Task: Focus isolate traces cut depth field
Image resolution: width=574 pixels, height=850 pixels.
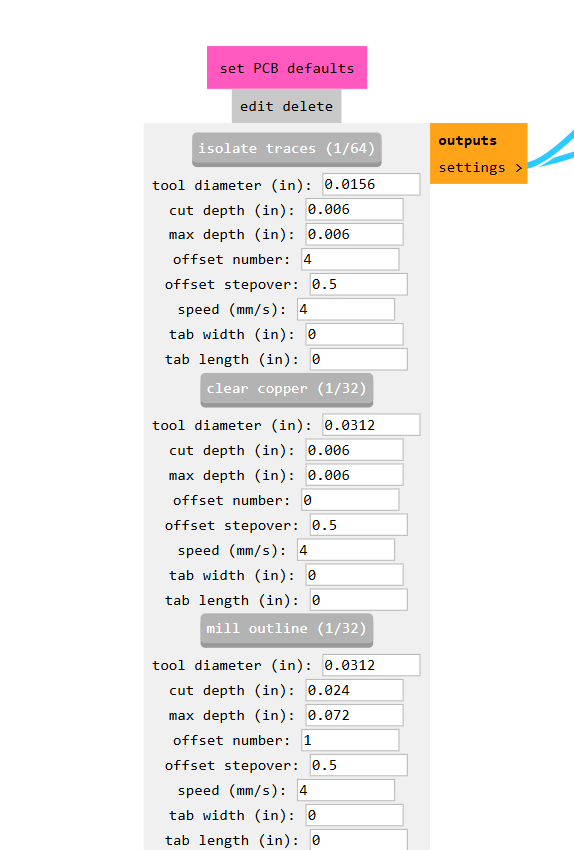Action: pyautogui.click(x=354, y=209)
